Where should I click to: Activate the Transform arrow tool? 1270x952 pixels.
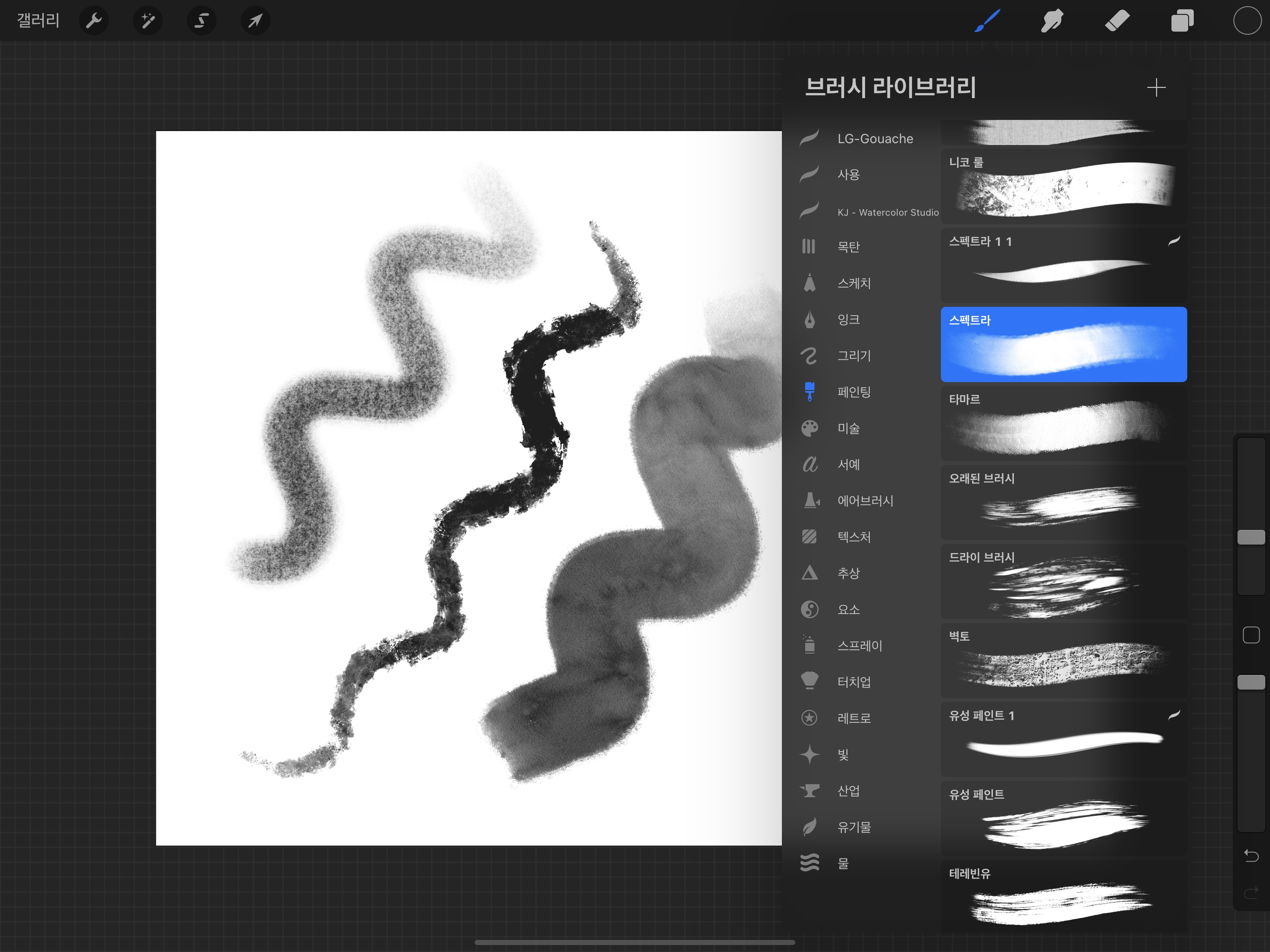(255, 21)
